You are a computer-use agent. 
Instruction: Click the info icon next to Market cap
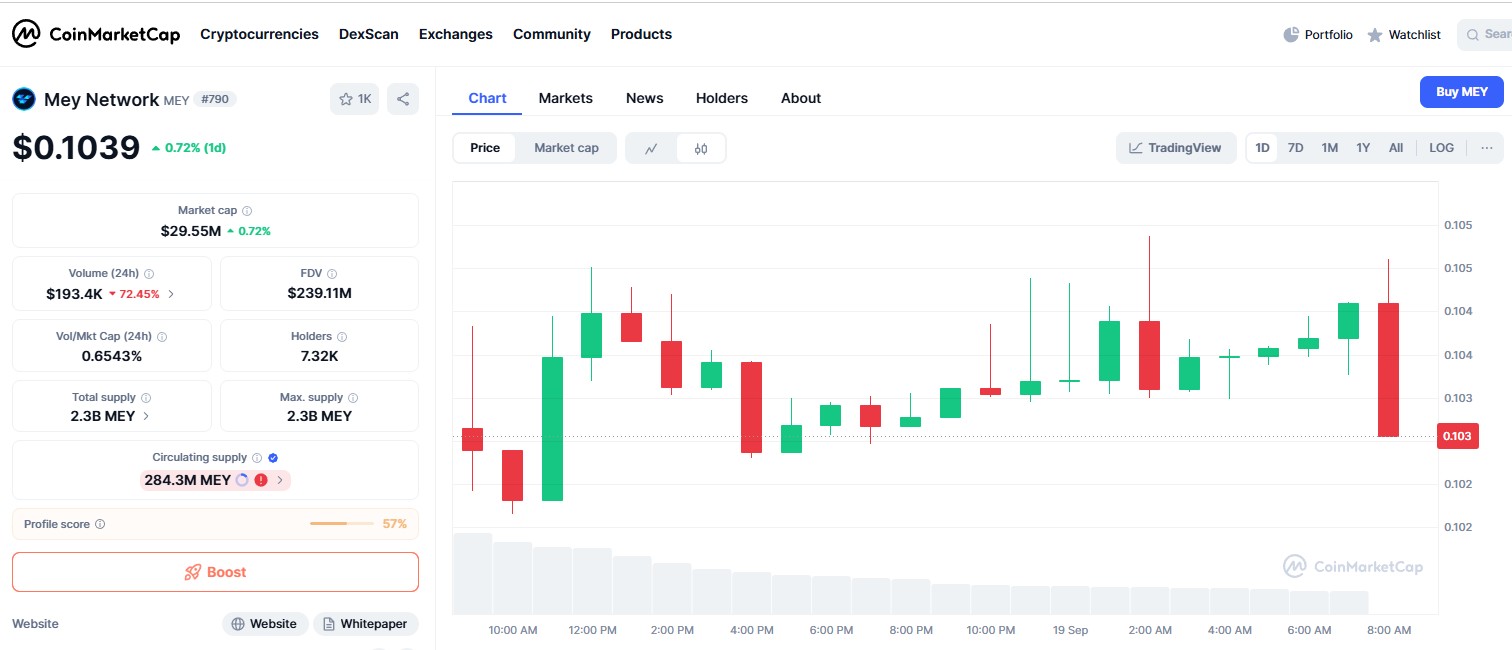point(247,211)
